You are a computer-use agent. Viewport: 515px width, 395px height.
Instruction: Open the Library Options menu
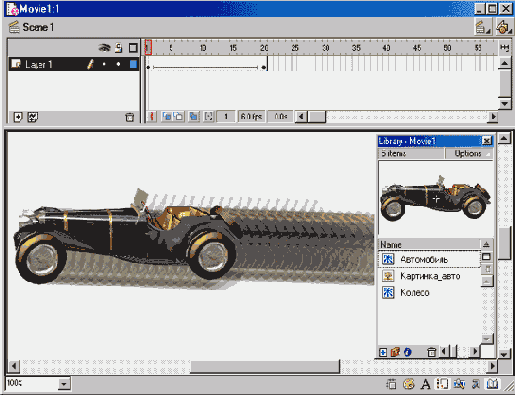tap(469, 153)
